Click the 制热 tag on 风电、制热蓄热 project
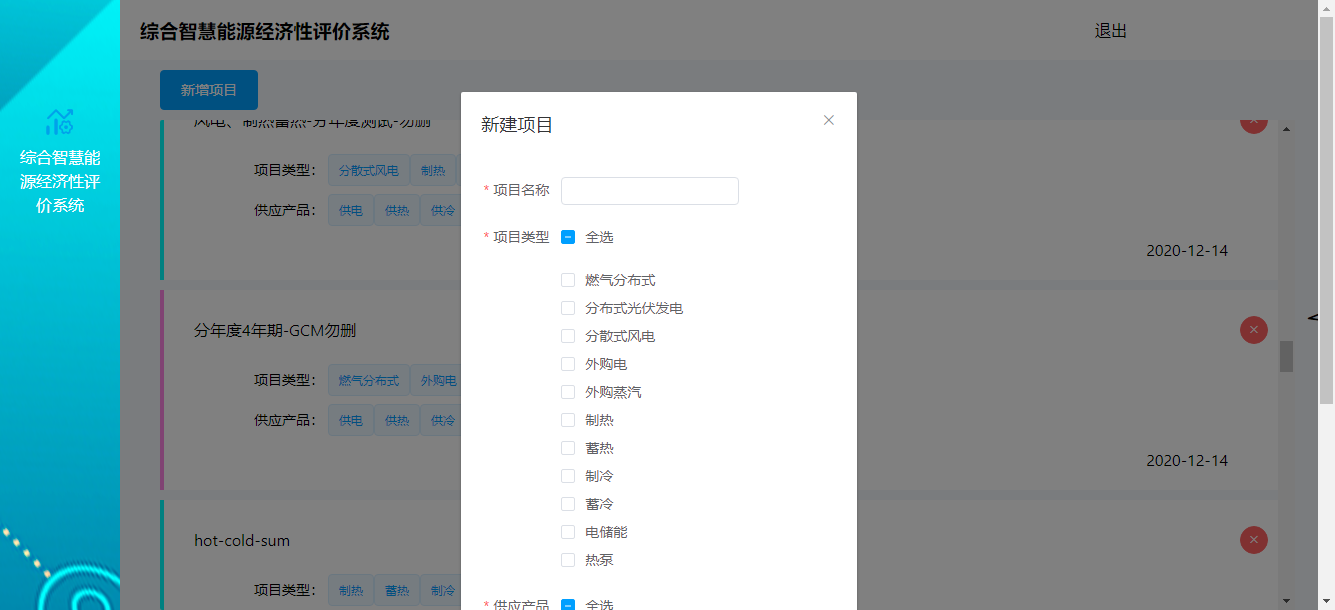The image size is (1335, 610). (x=434, y=170)
